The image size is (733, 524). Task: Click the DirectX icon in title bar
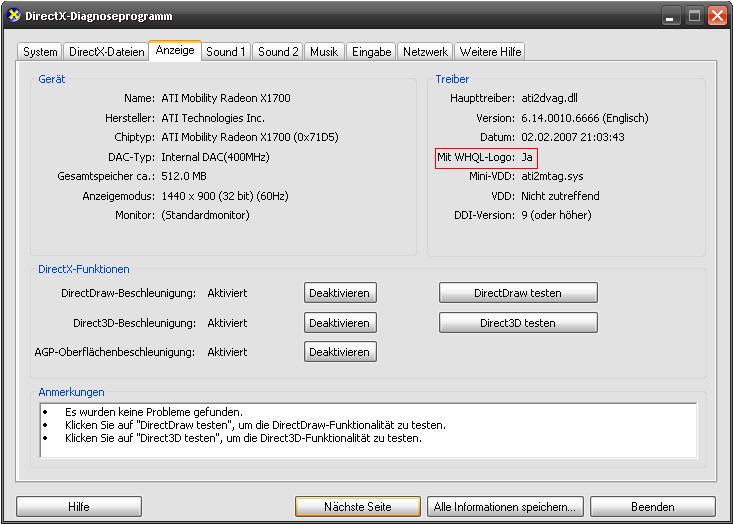(14, 15)
